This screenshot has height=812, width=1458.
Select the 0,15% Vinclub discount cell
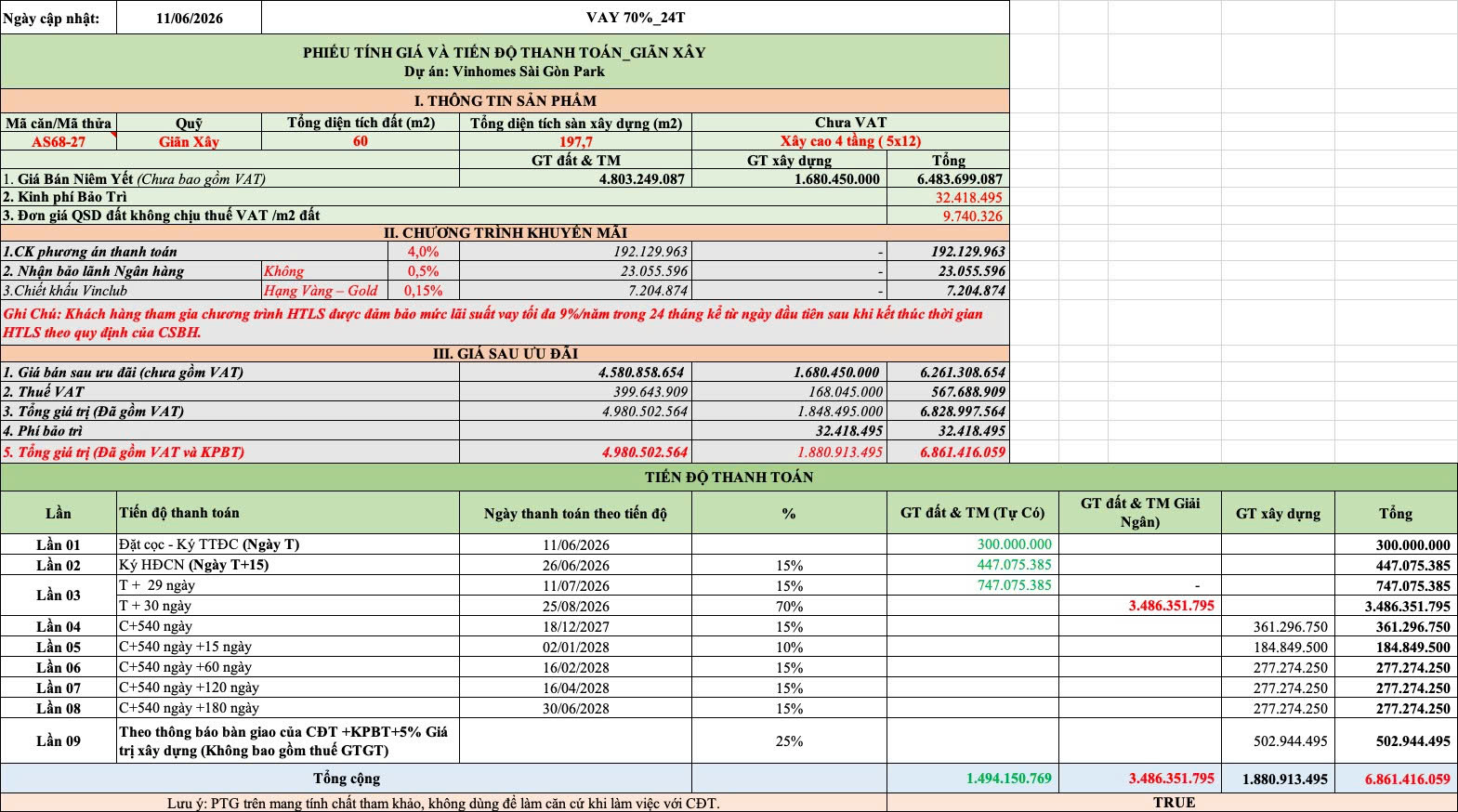pyautogui.click(x=423, y=290)
